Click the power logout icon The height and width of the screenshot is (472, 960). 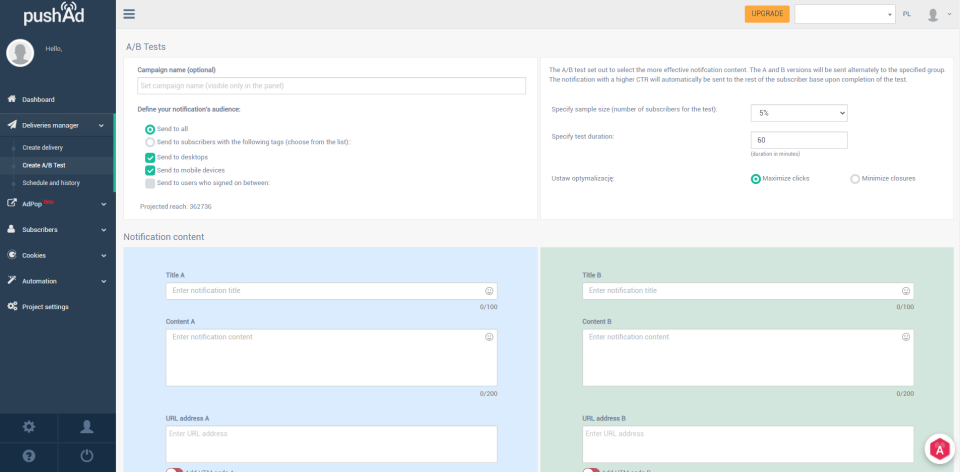pyautogui.click(x=86, y=455)
